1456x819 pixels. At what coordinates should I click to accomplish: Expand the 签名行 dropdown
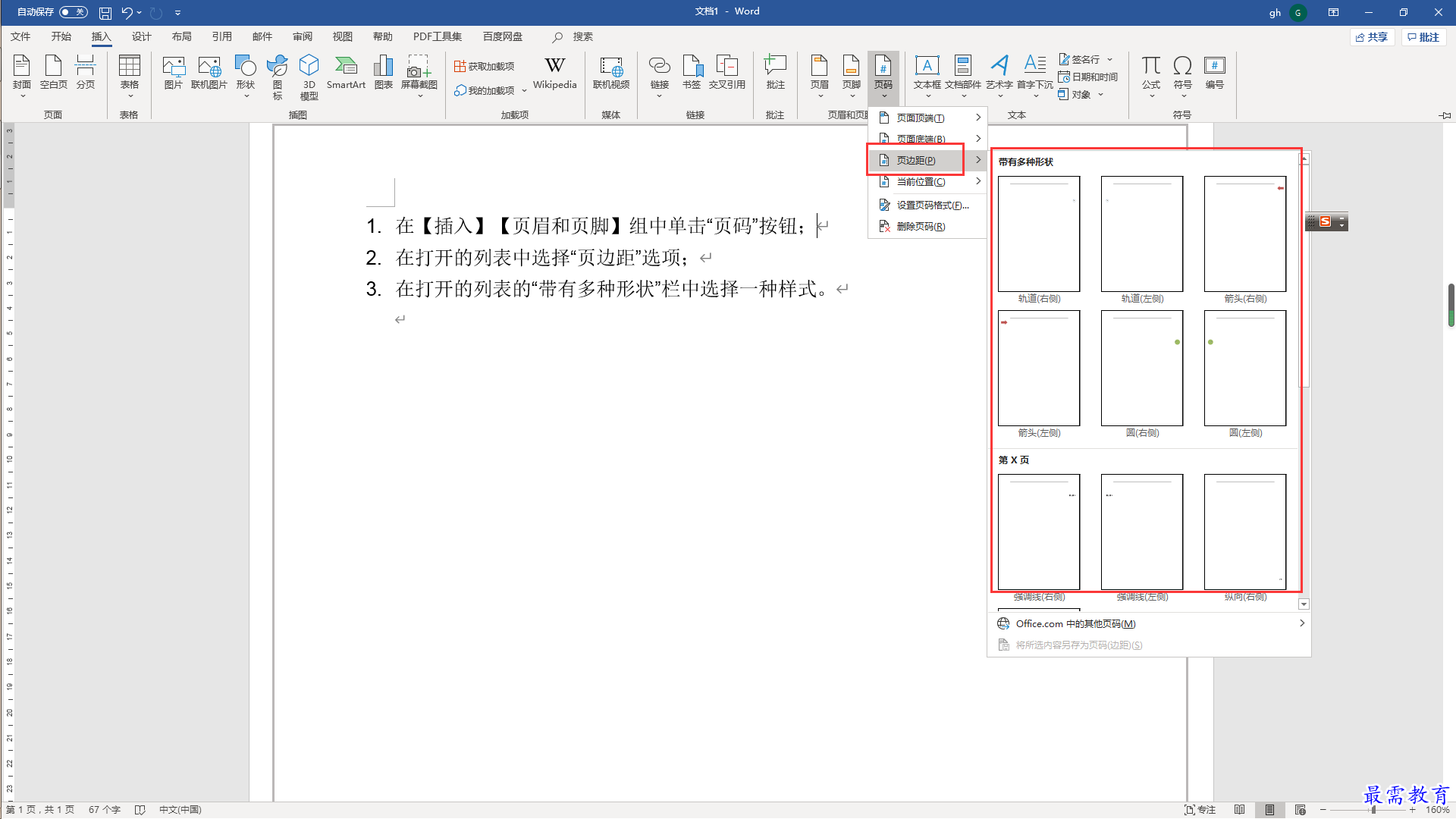point(1110,59)
